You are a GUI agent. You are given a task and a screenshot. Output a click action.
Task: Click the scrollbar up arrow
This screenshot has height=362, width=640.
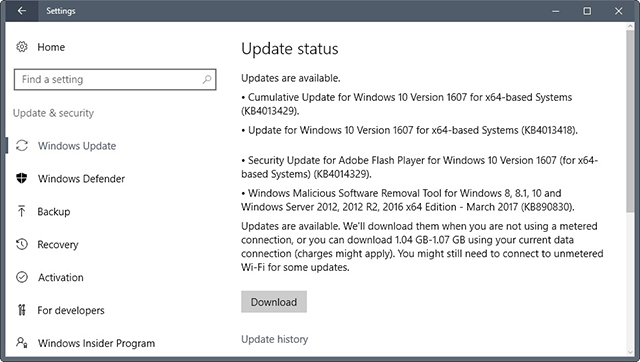pos(630,26)
